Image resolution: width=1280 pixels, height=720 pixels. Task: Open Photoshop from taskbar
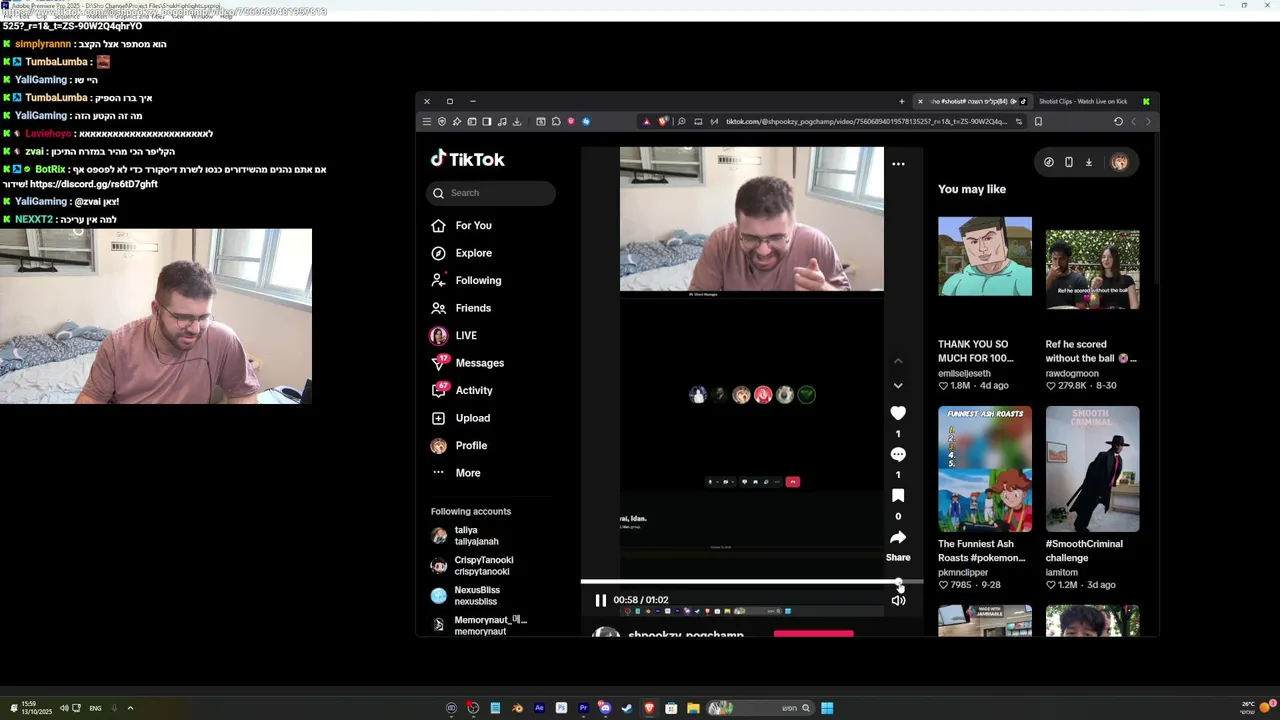click(x=561, y=708)
